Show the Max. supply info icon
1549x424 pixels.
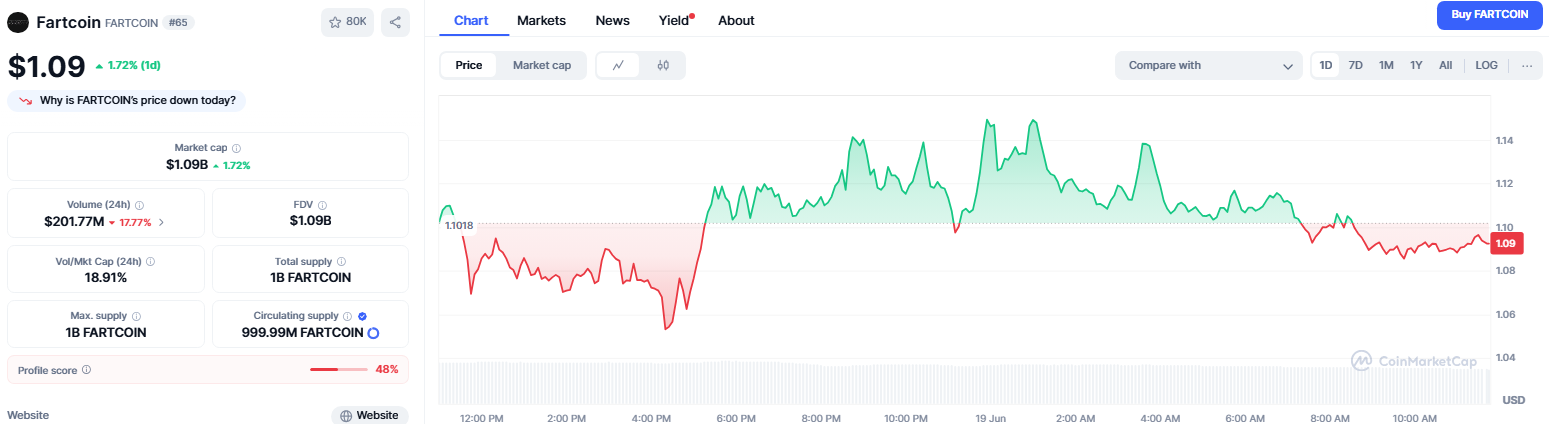tap(136, 316)
